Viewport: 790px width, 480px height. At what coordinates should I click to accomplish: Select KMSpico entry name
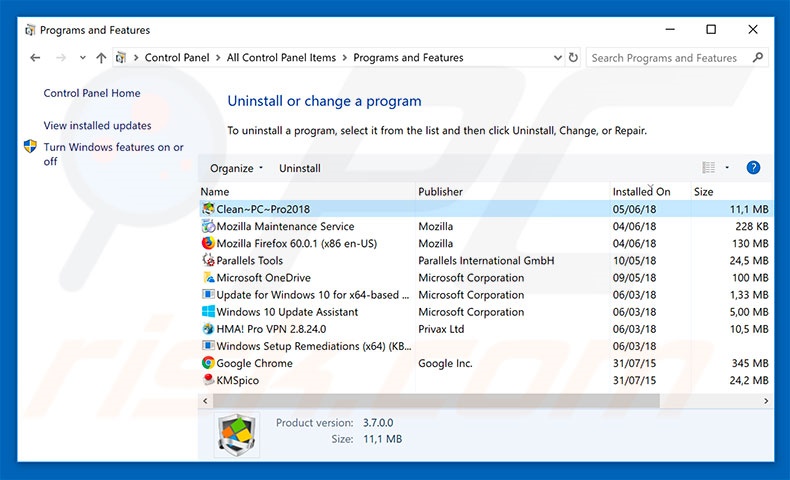[237, 380]
